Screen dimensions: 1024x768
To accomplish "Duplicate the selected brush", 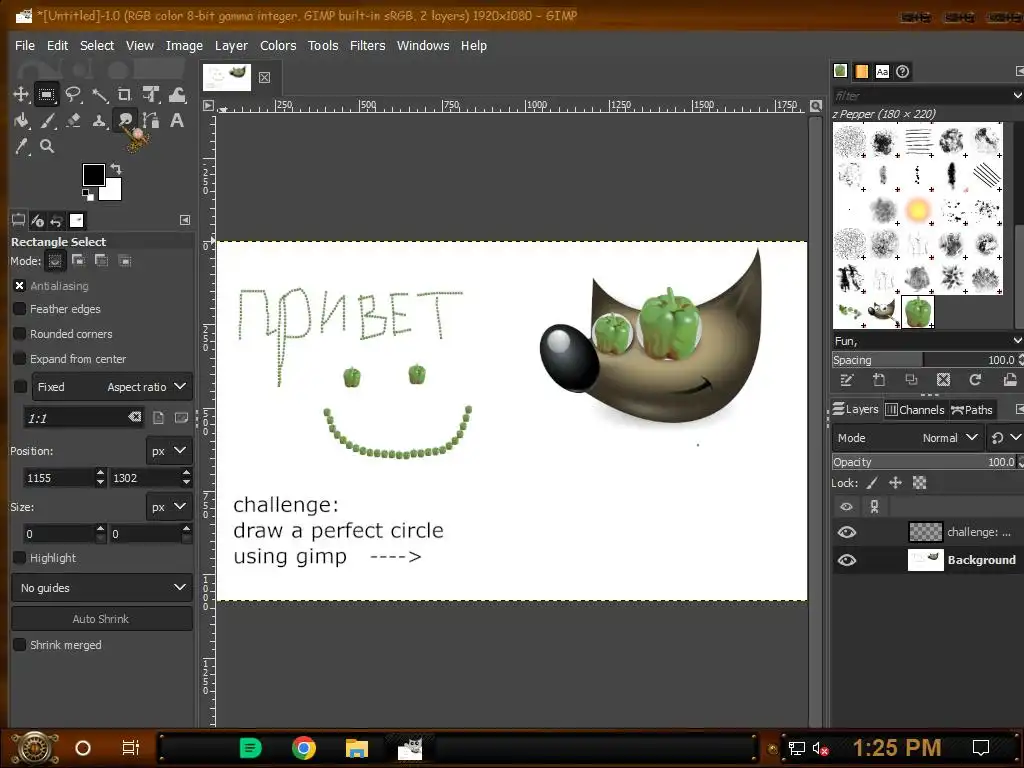I will (911, 380).
